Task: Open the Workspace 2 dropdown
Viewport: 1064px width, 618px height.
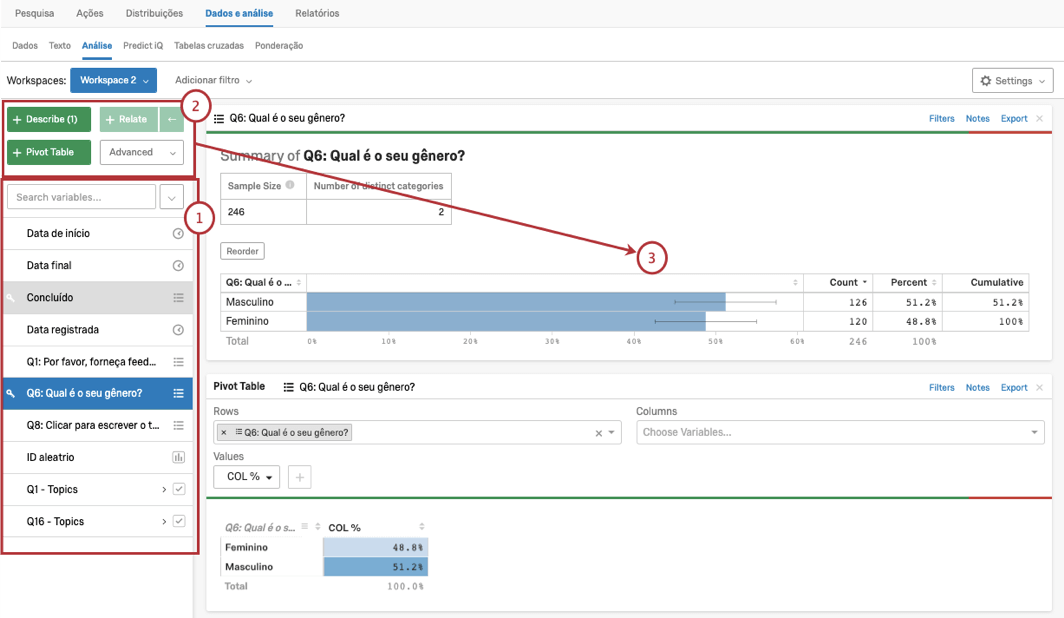Action: point(113,80)
